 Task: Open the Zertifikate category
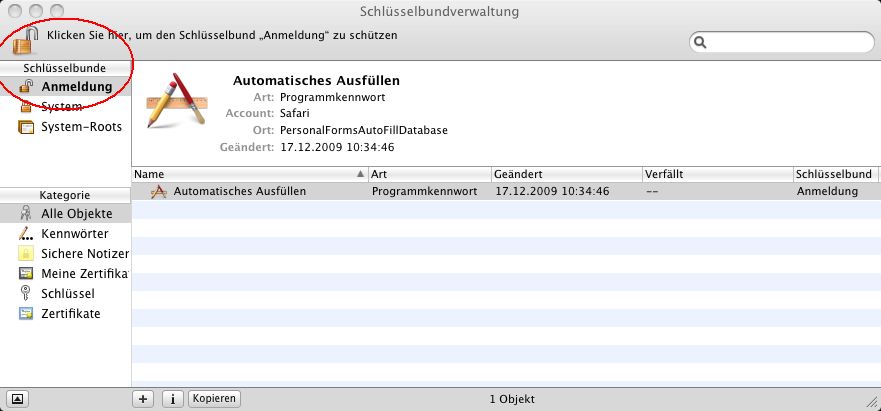pos(70,314)
